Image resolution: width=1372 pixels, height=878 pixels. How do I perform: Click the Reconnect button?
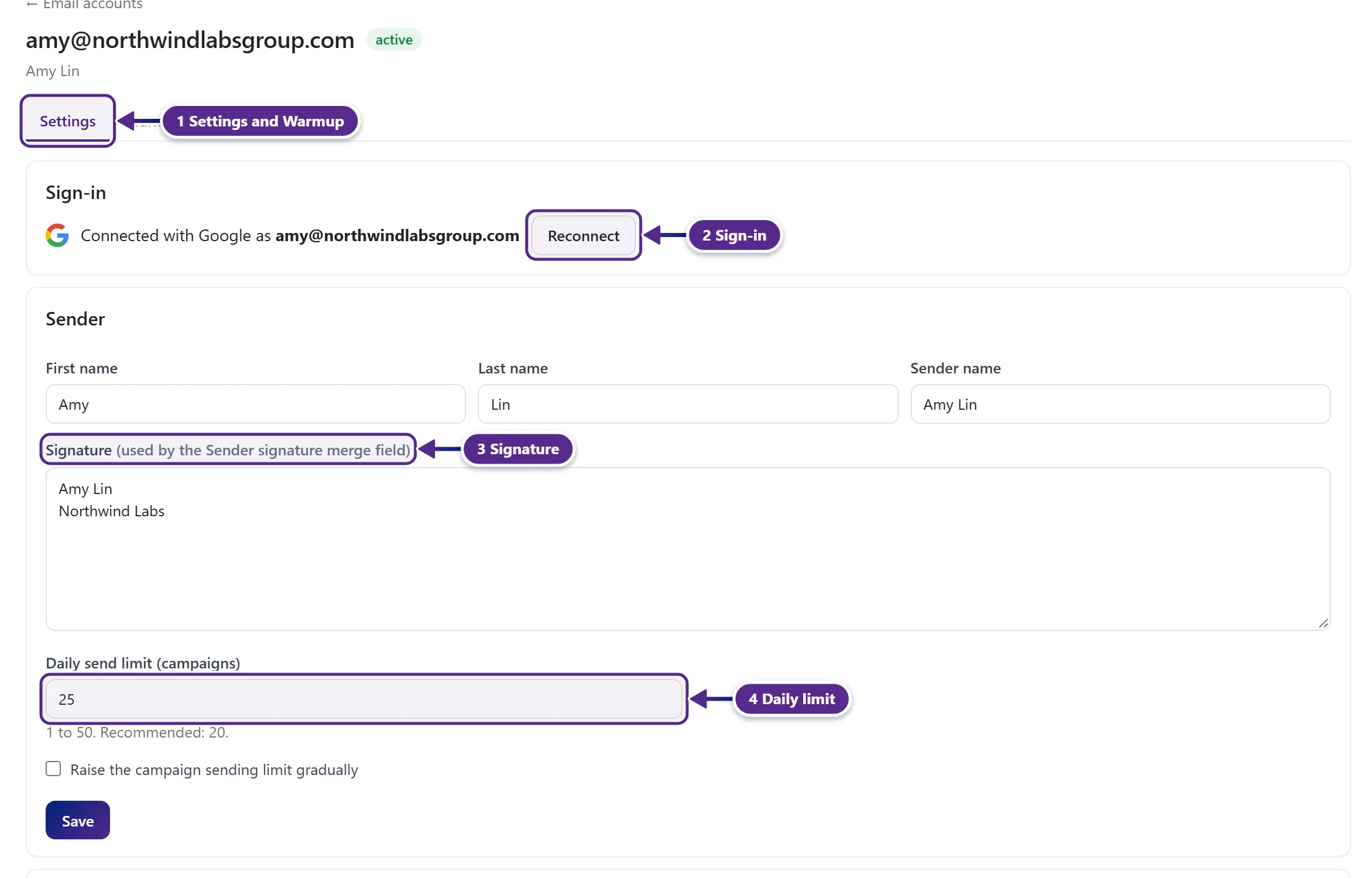click(584, 235)
